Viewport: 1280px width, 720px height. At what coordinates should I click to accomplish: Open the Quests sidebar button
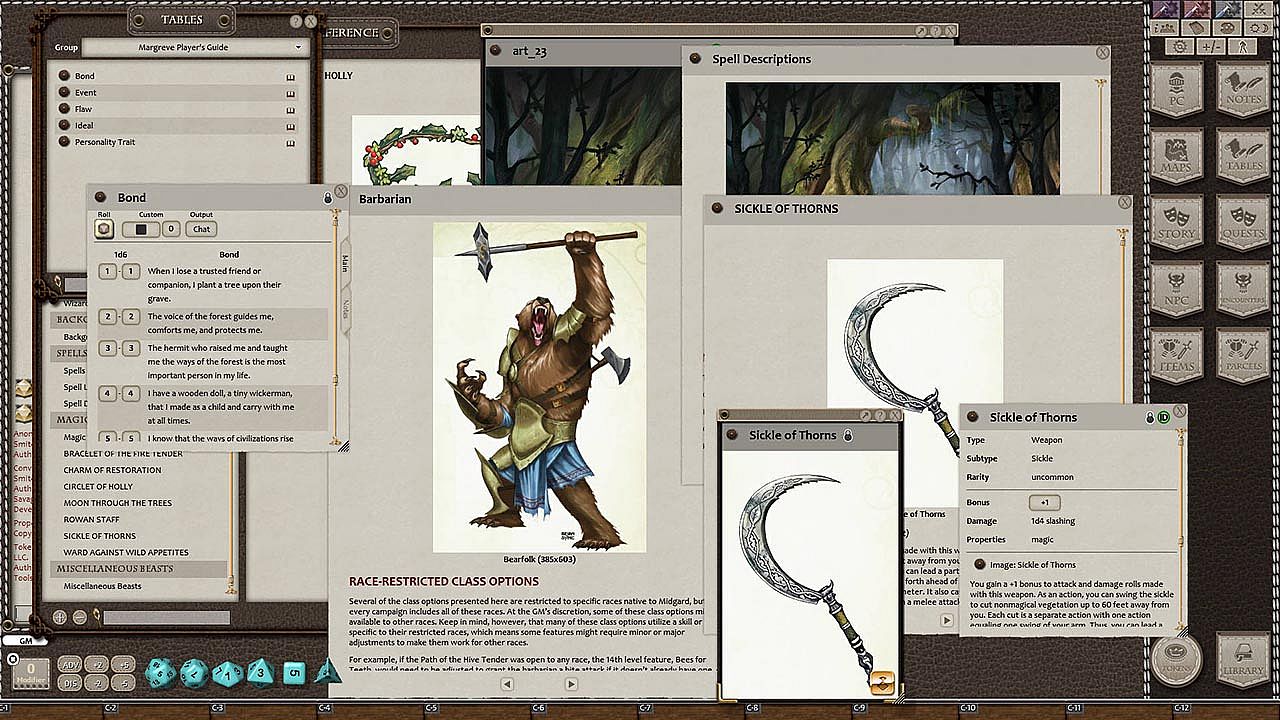click(x=1243, y=223)
